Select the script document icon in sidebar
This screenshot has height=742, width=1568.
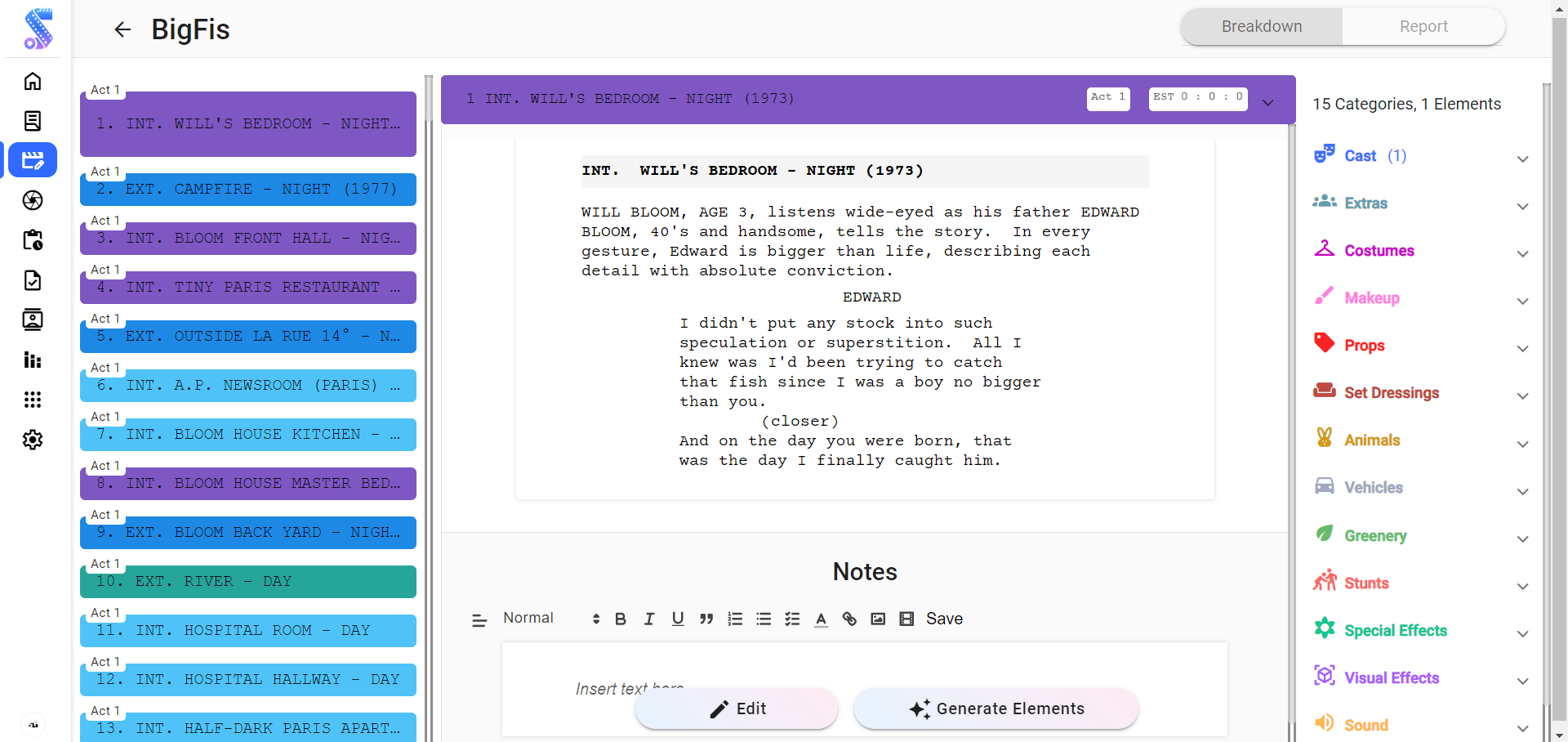pyautogui.click(x=33, y=120)
